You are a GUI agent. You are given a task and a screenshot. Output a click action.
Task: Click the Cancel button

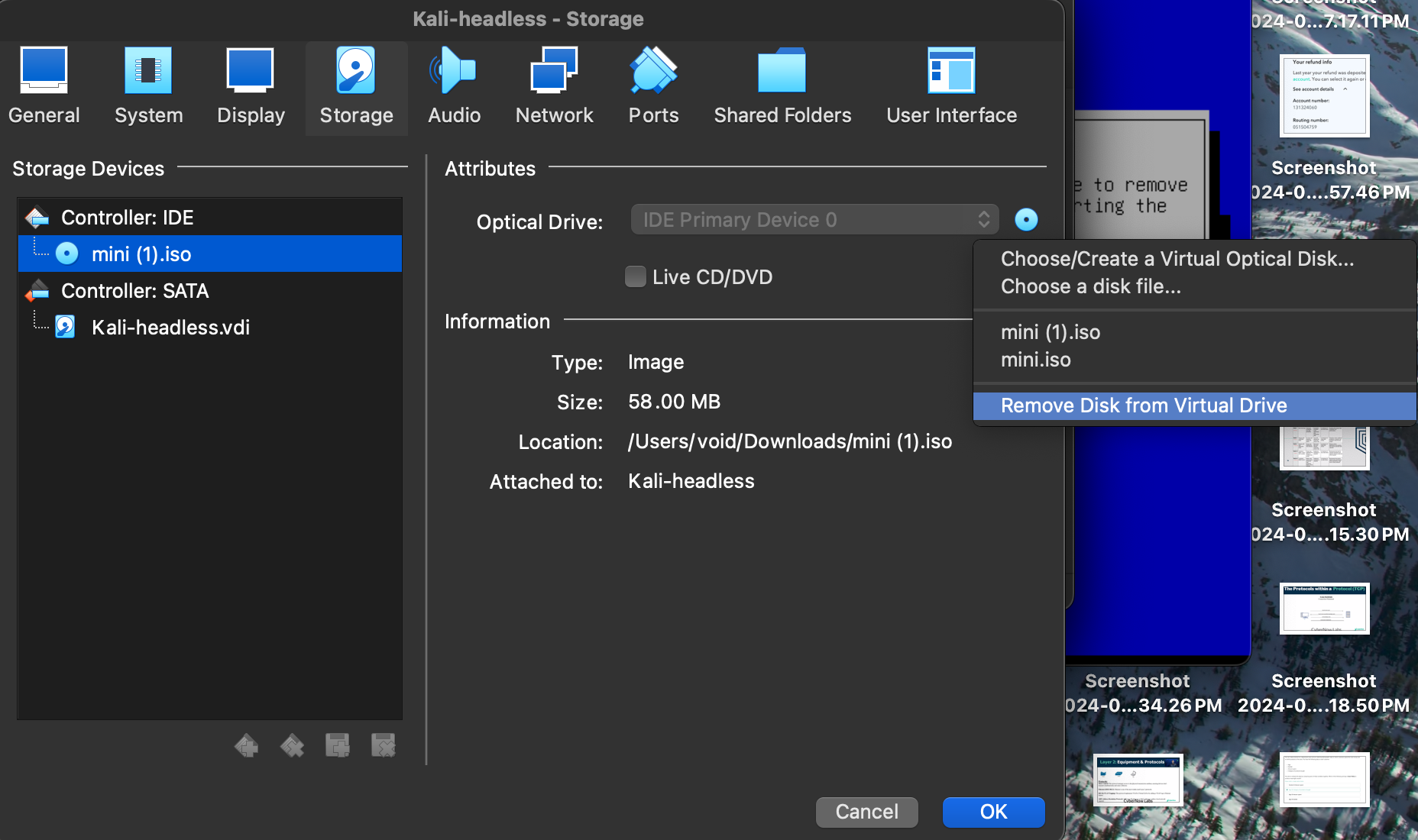point(866,812)
